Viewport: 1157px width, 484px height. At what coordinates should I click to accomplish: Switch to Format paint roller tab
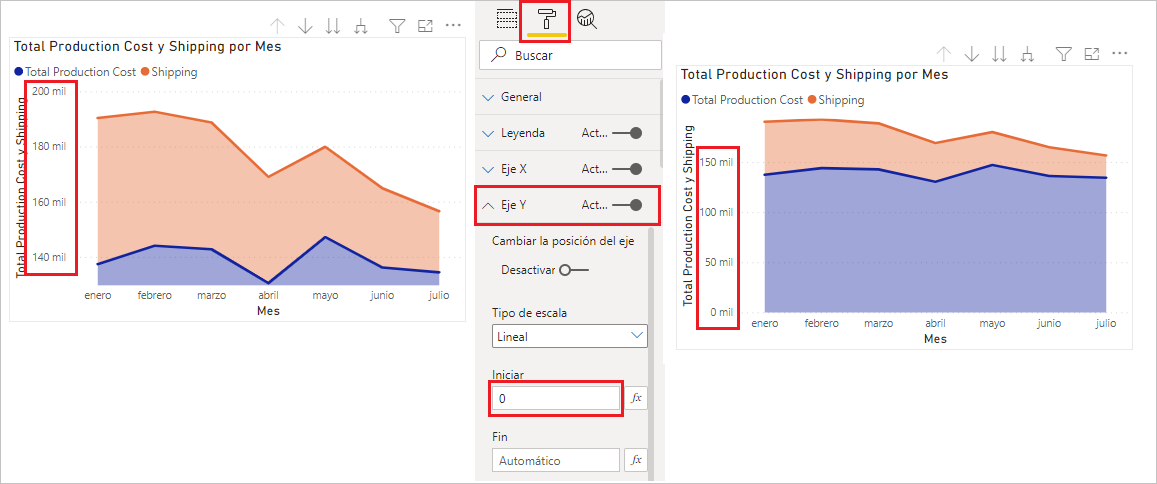coord(546,18)
